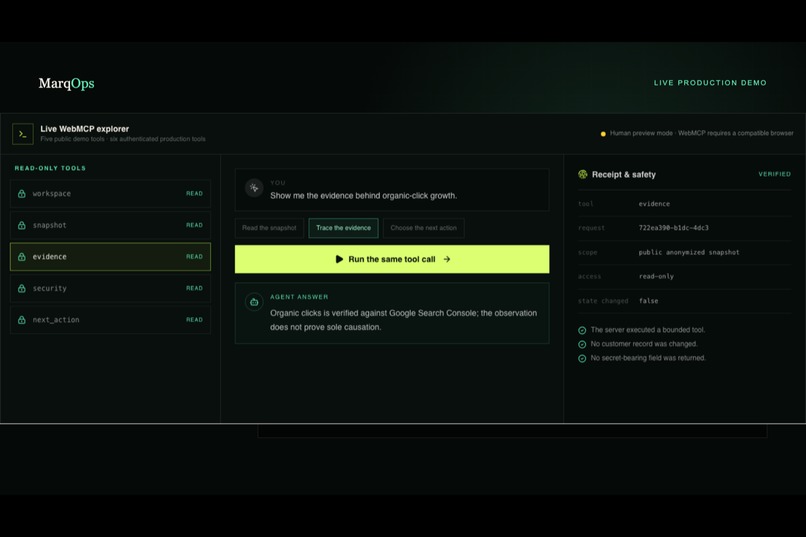Select the snapshot tool

point(110,225)
